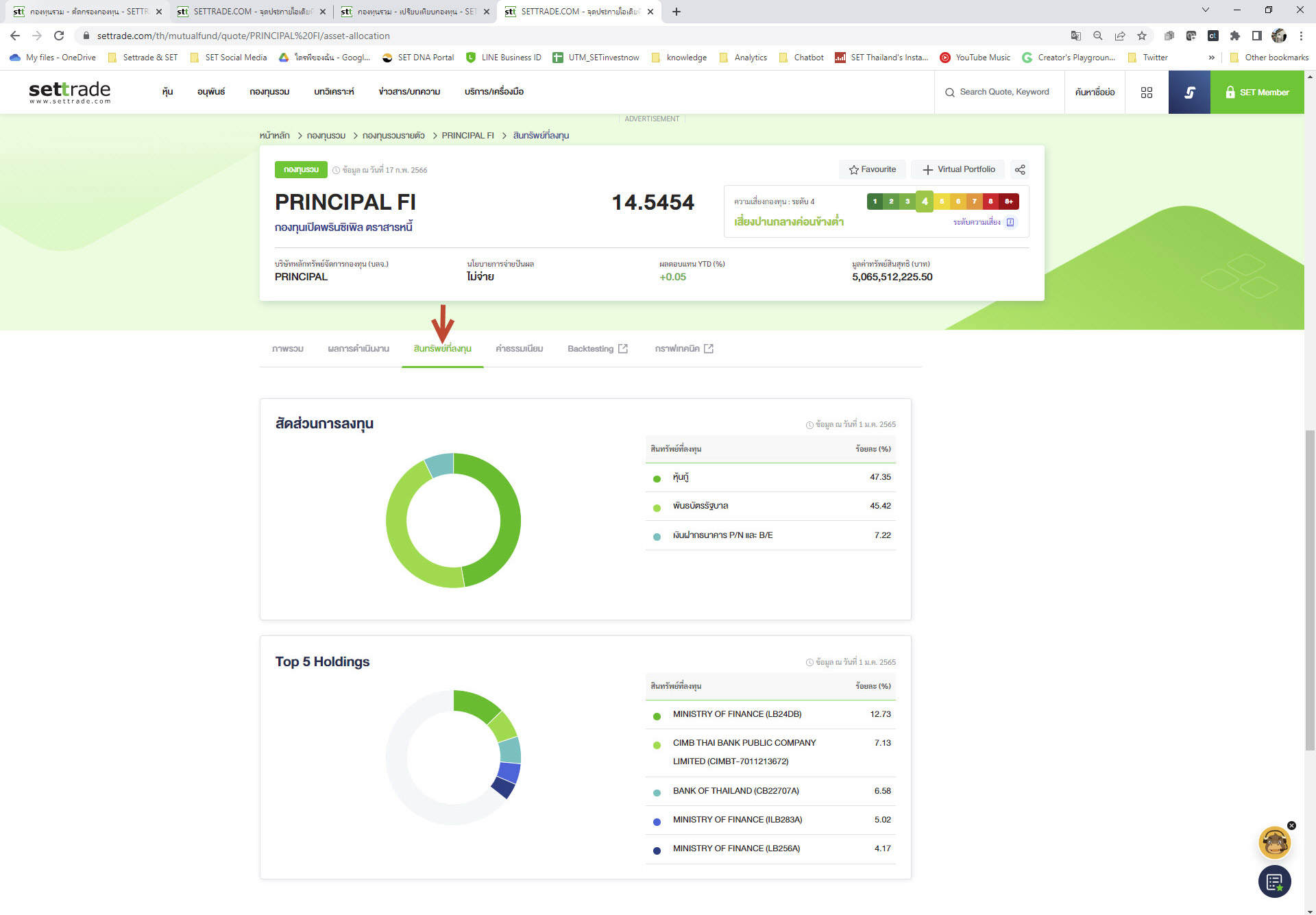Open the browser tab search dropdown
1316x915 pixels.
(1205, 10)
